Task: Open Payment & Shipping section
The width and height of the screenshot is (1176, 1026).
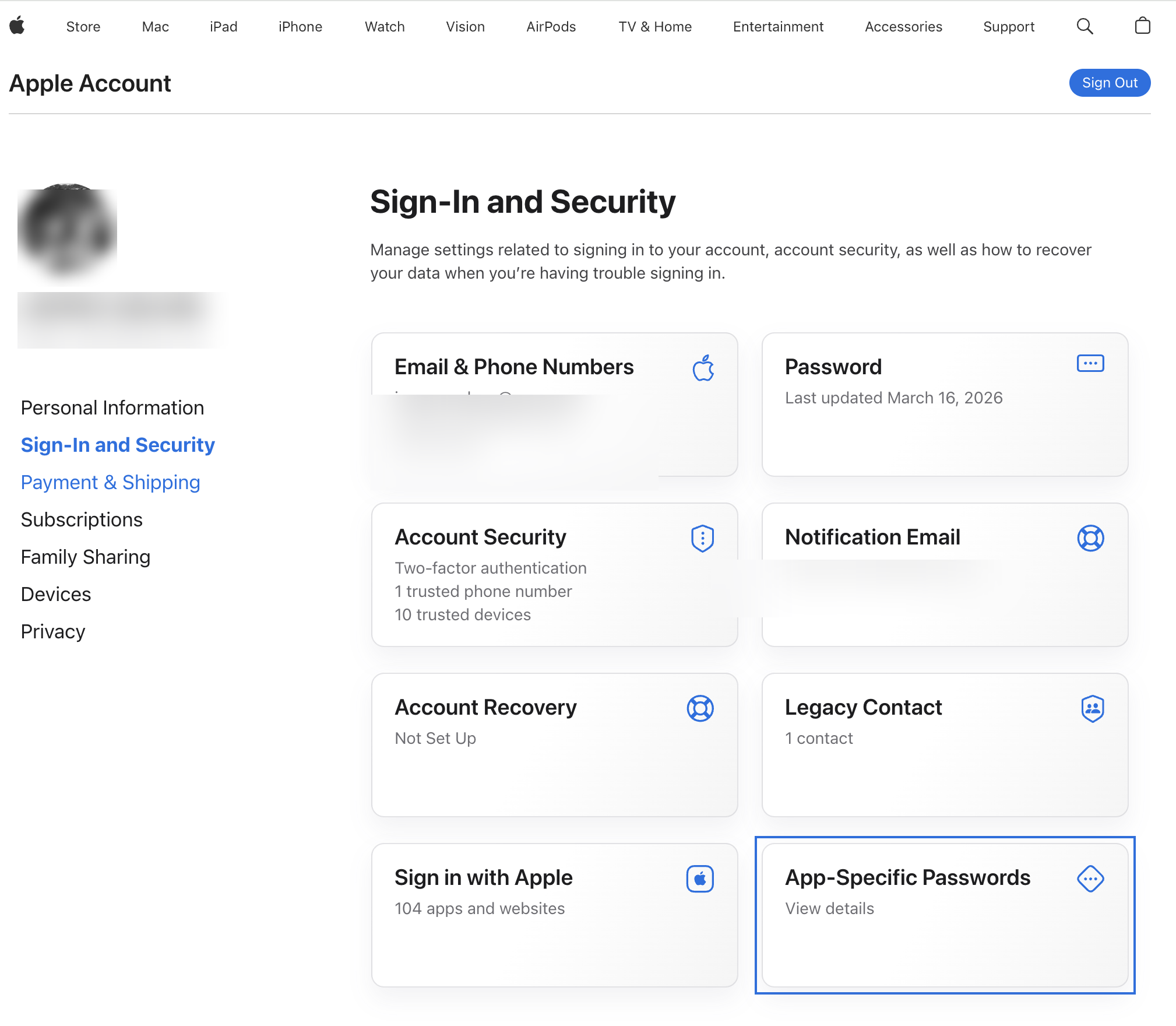Action: 111,482
